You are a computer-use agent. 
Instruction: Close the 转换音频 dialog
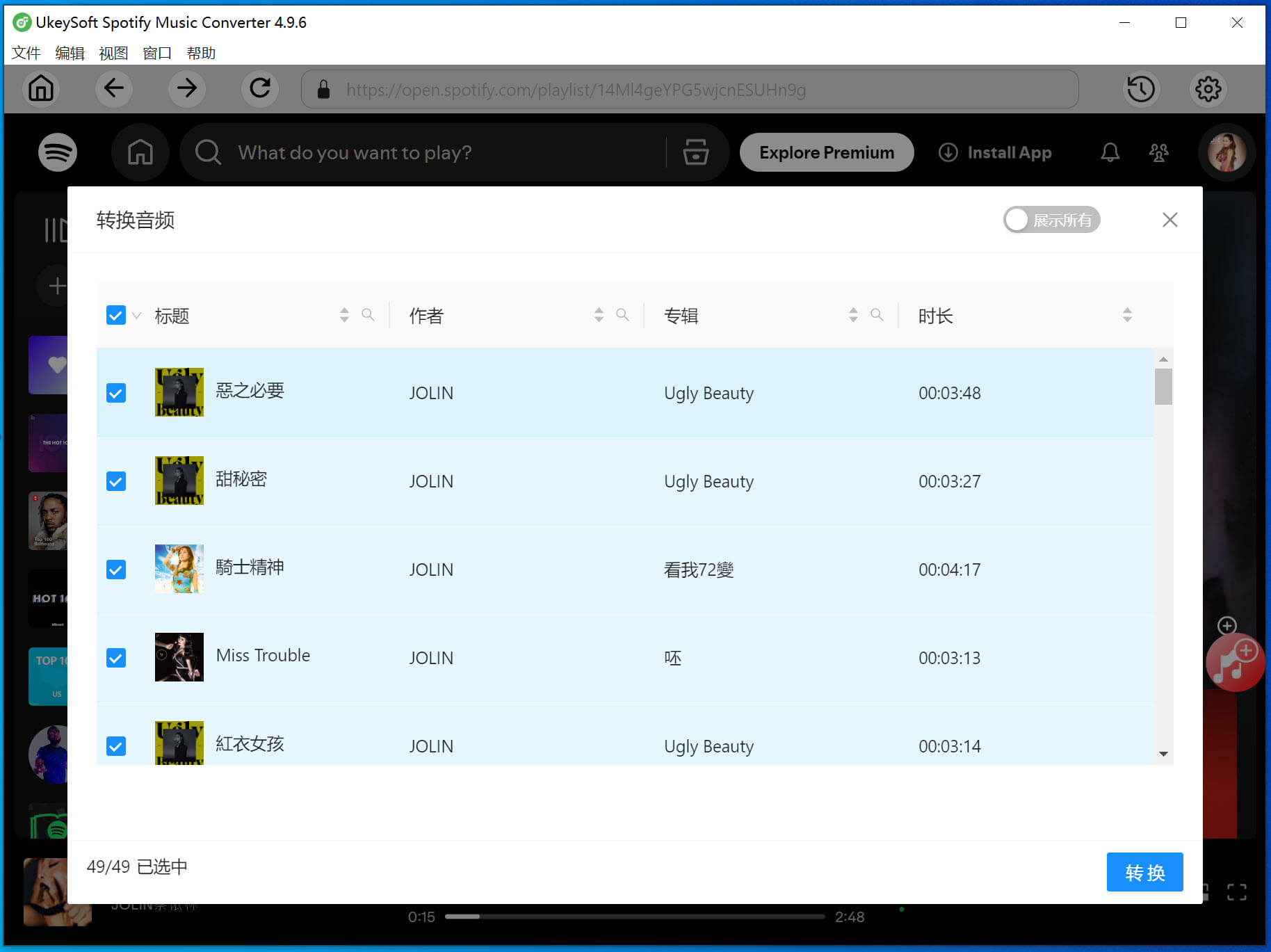[1170, 220]
